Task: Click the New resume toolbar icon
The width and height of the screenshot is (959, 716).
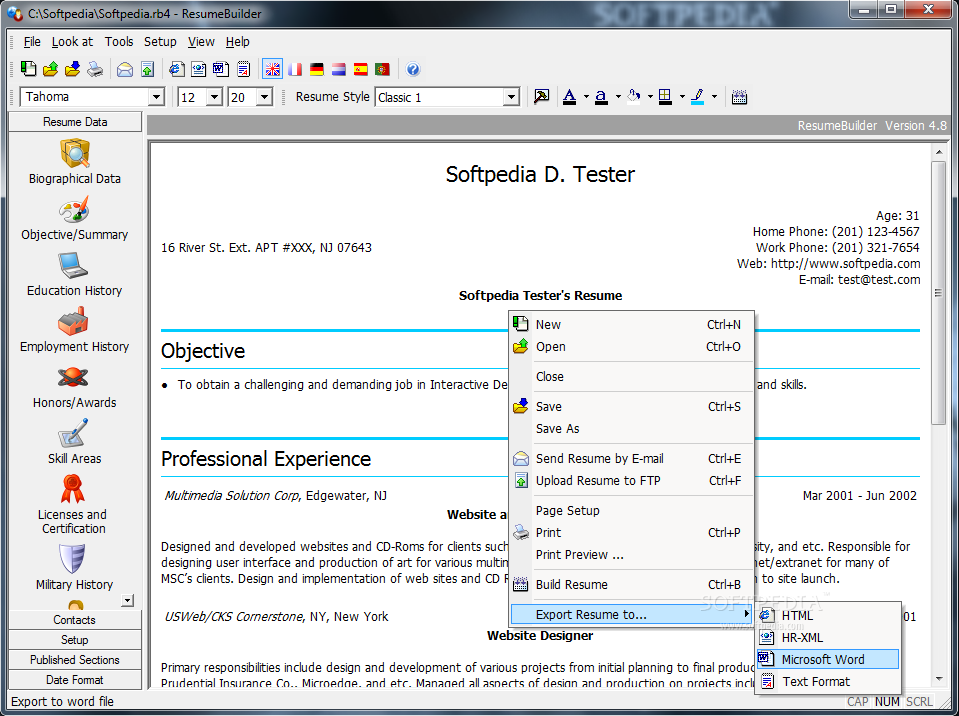Action: tap(28, 69)
